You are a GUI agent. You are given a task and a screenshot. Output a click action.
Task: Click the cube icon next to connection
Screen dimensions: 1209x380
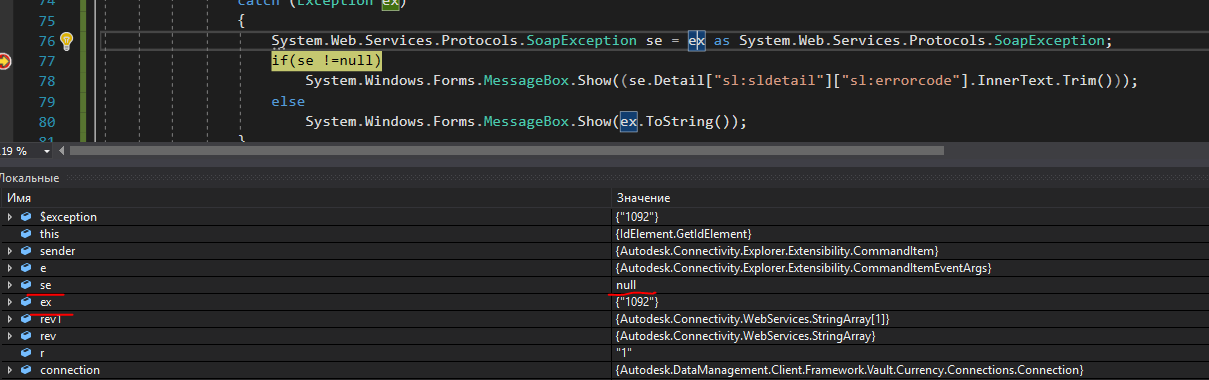(x=27, y=370)
